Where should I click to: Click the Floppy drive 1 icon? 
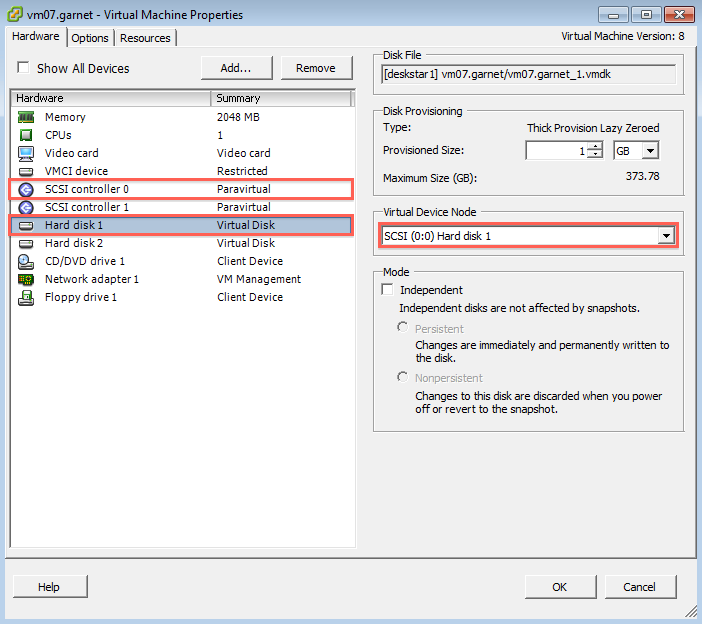pos(26,298)
